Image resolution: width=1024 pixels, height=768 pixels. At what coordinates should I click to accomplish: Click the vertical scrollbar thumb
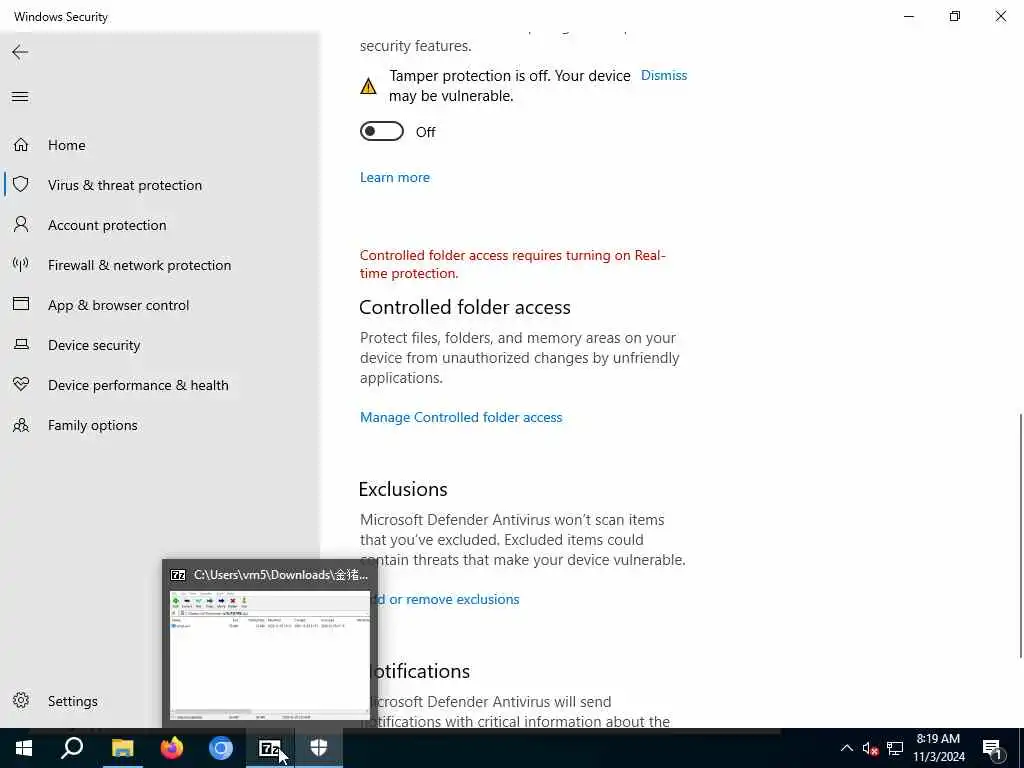pos(1020,536)
